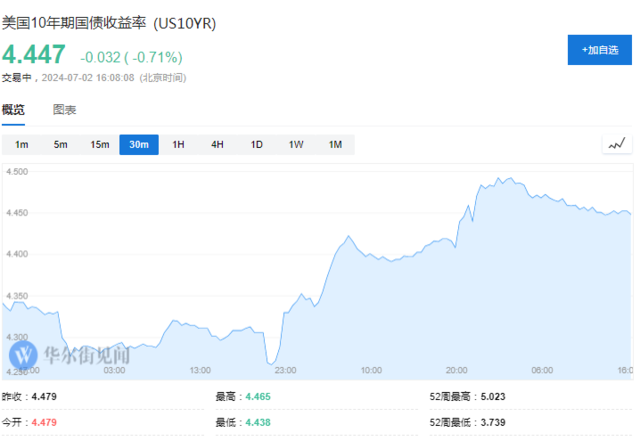Switch chart to 1H interval
This screenshot has width=640, height=441.
[x=178, y=145]
